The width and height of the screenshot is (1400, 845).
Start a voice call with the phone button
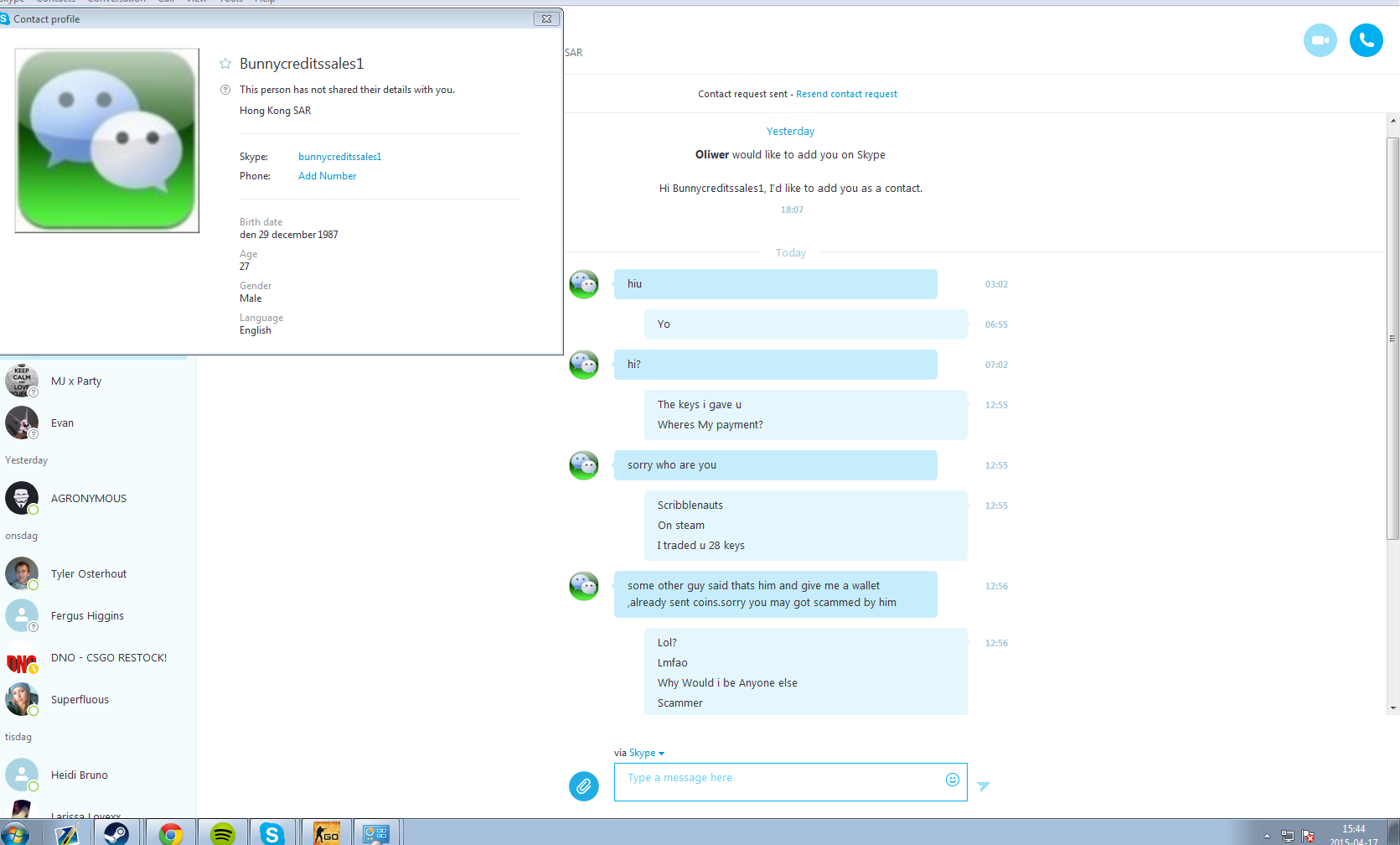(x=1366, y=40)
